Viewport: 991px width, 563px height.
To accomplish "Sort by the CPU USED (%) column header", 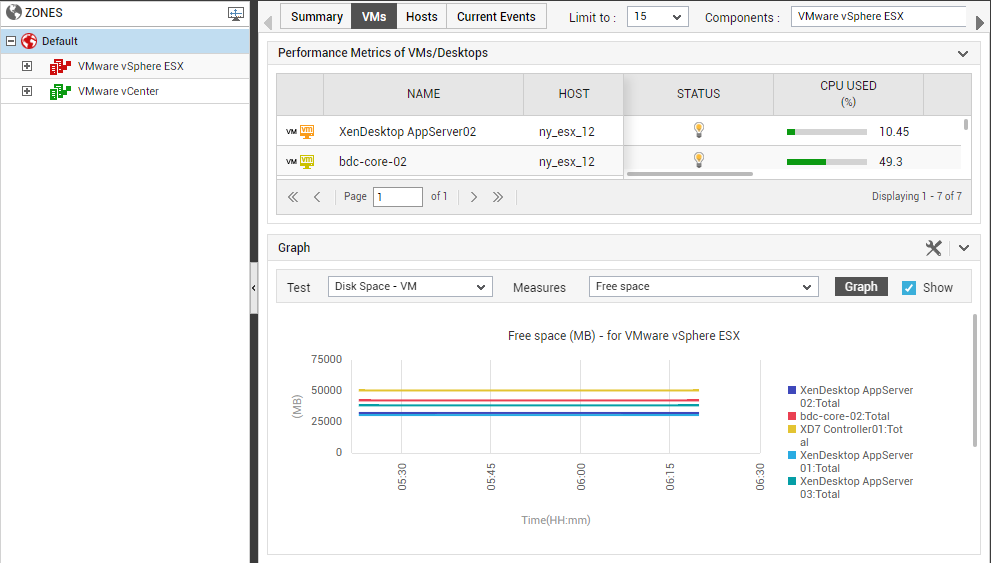I will (848, 94).
